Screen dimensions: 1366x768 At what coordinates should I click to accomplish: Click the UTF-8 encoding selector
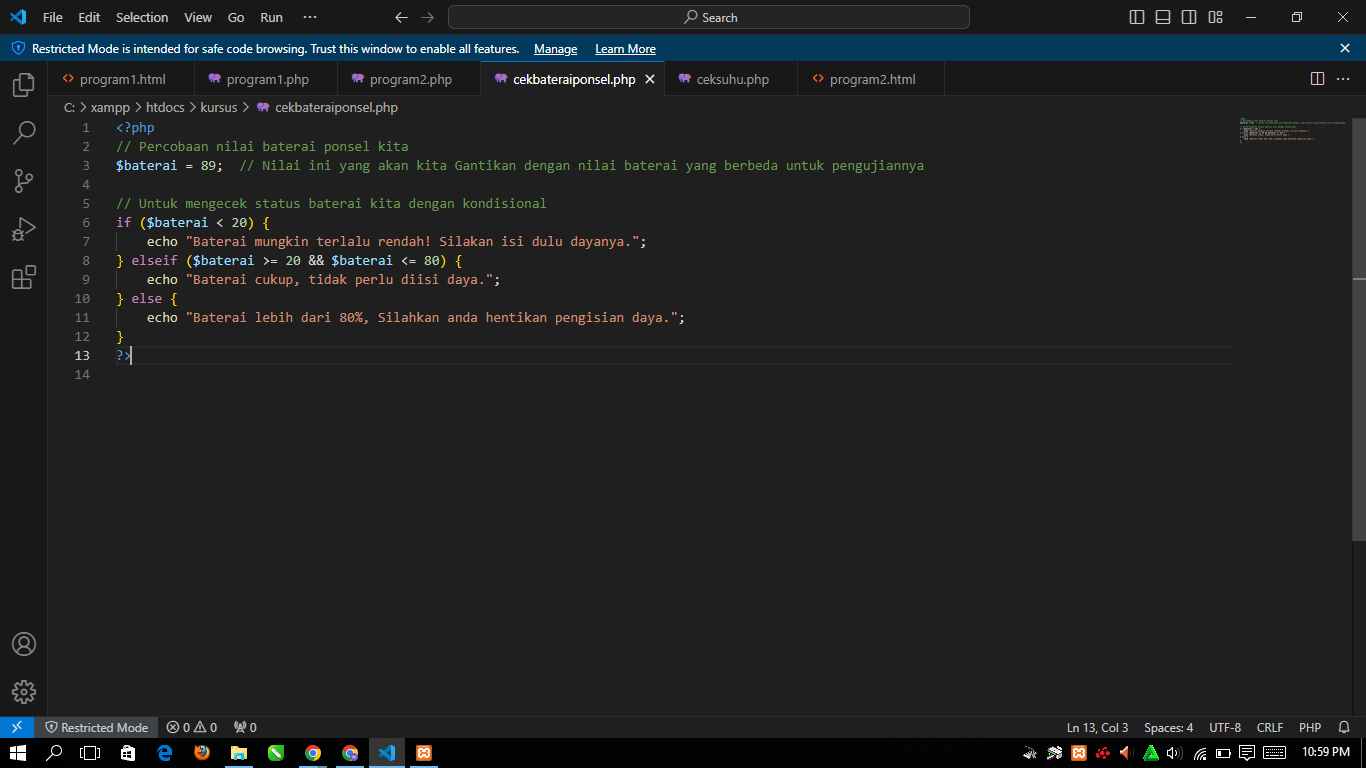click(x=1225, y=728)
